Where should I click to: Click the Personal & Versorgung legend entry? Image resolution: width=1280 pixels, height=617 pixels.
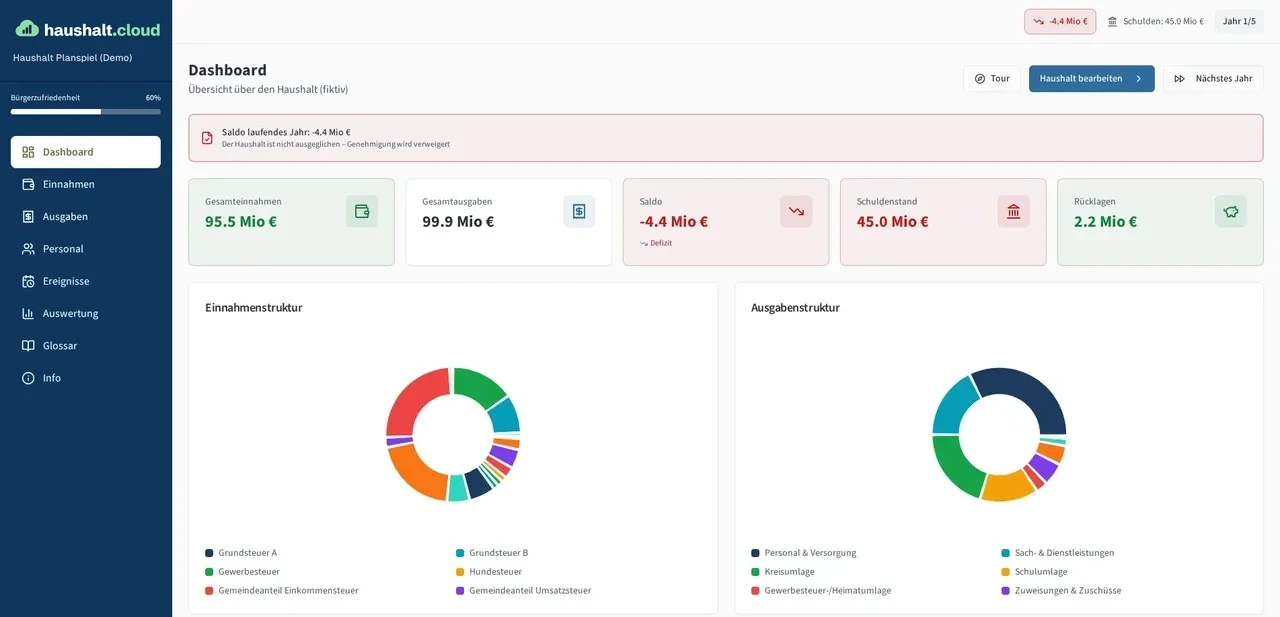click(x=804, y=553)
